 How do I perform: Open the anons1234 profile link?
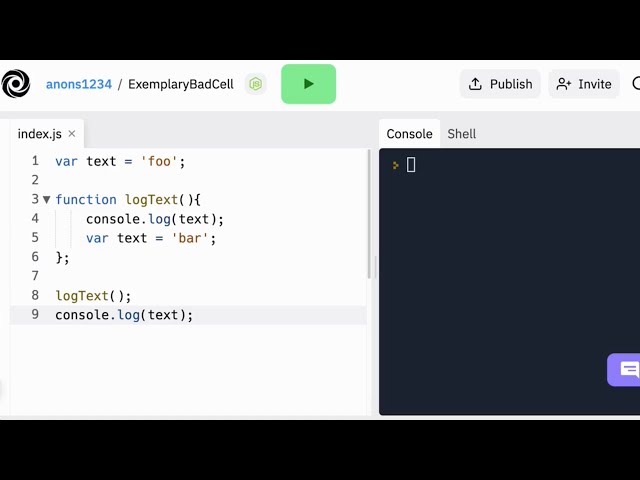click(x=79, y=84)
